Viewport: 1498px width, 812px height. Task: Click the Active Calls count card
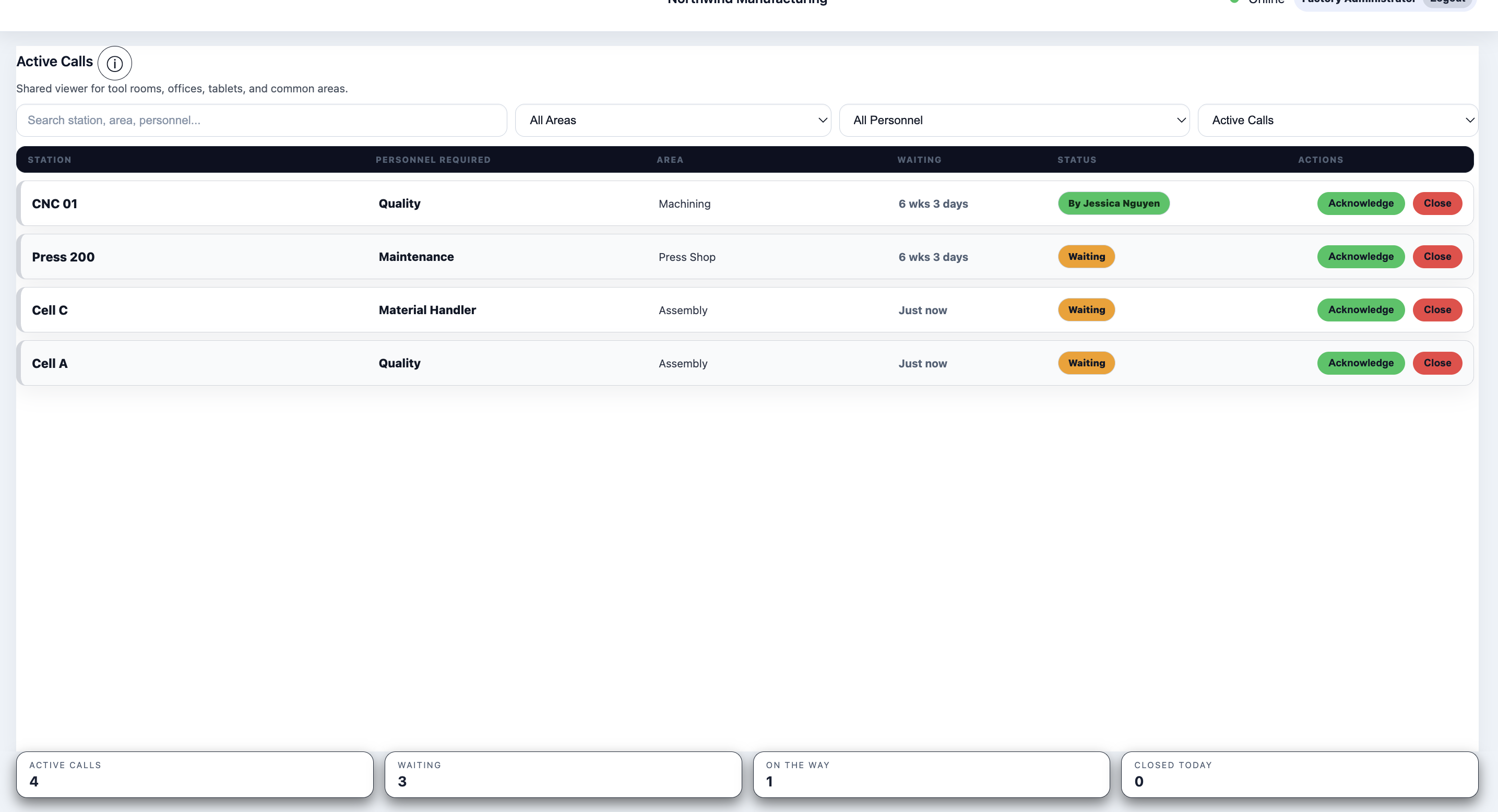tap(195, 775)
